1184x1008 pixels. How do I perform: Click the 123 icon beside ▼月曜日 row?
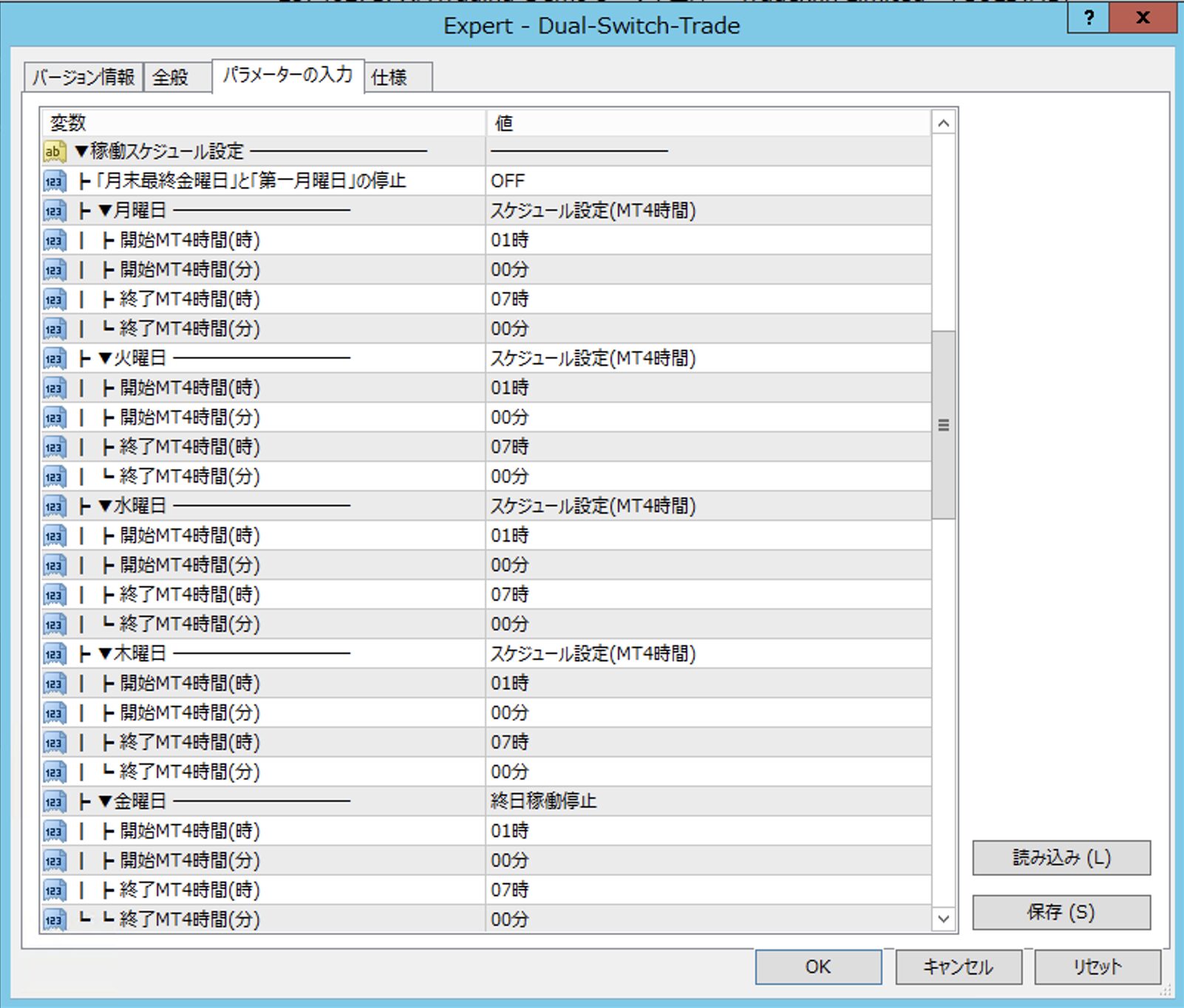(54, 211)
